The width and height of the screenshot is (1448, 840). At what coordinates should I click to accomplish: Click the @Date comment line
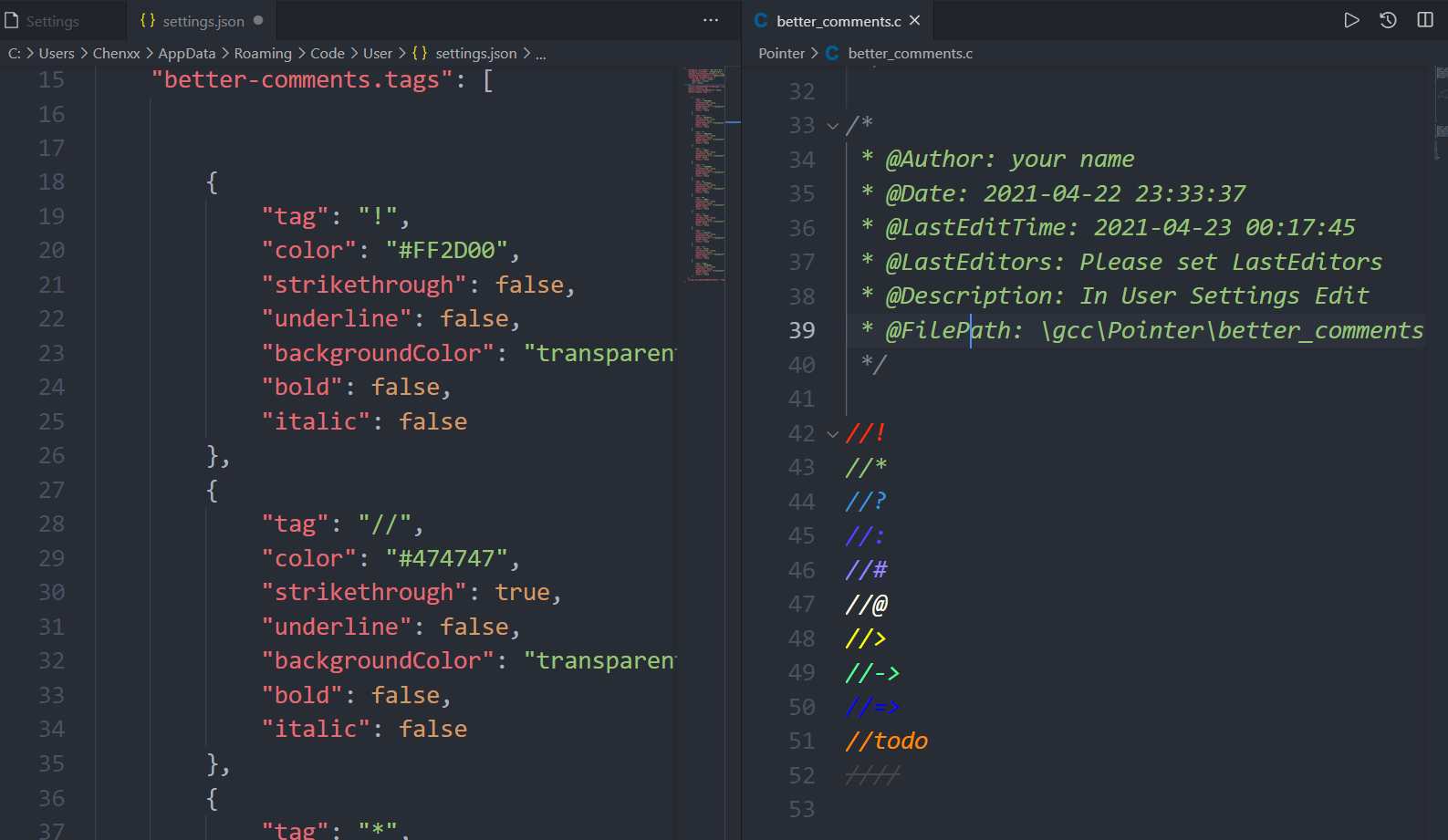click(x=1053, y=193)
